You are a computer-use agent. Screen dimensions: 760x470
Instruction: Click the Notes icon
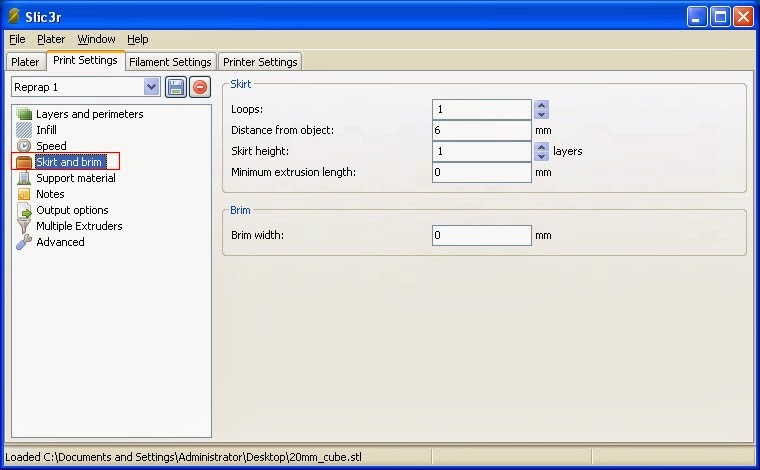[24, 194]
